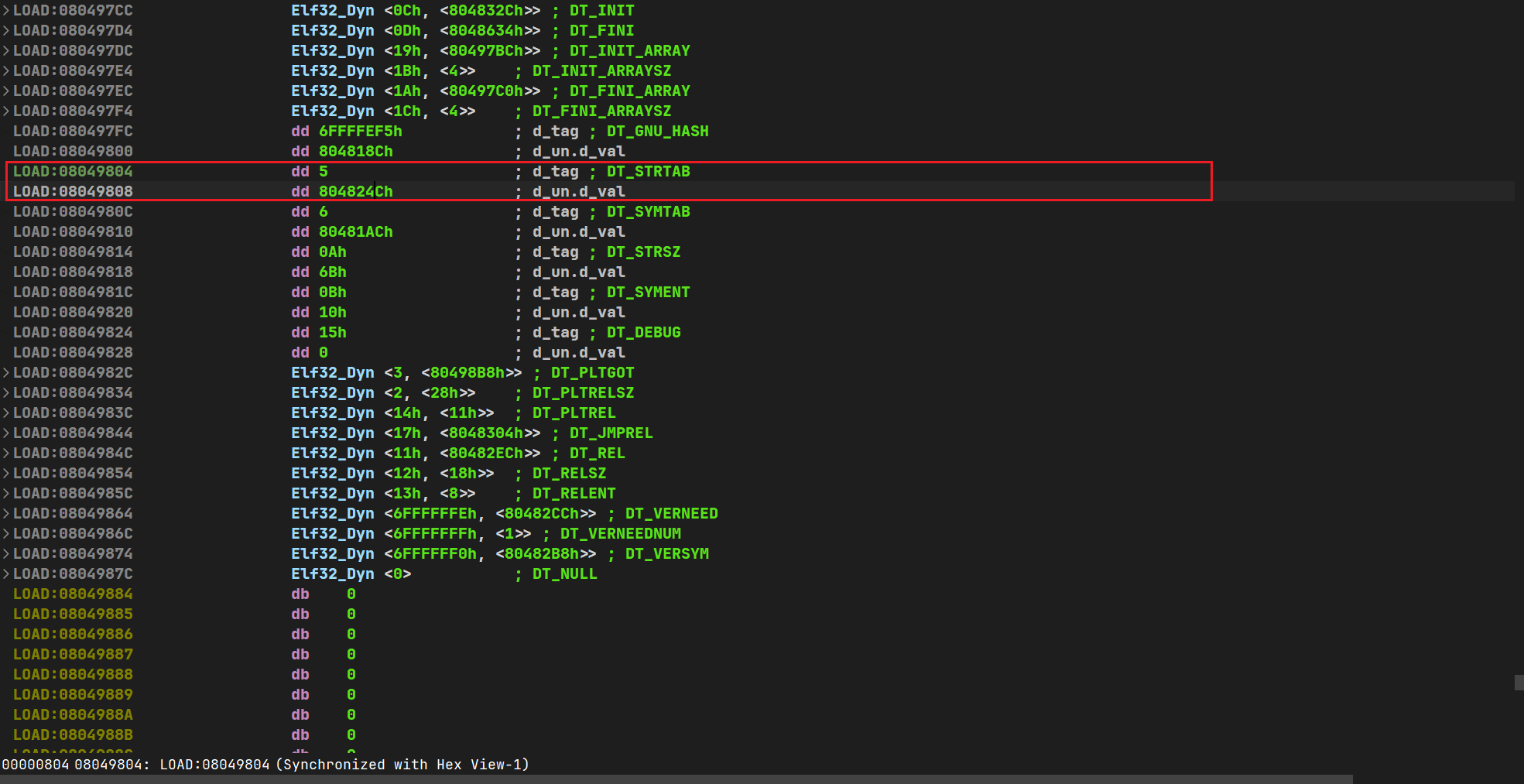The image size is (1524, 784).
Task: Expand the DT_RELSZ row at LOAD:08049854
Action: [6, 474]
